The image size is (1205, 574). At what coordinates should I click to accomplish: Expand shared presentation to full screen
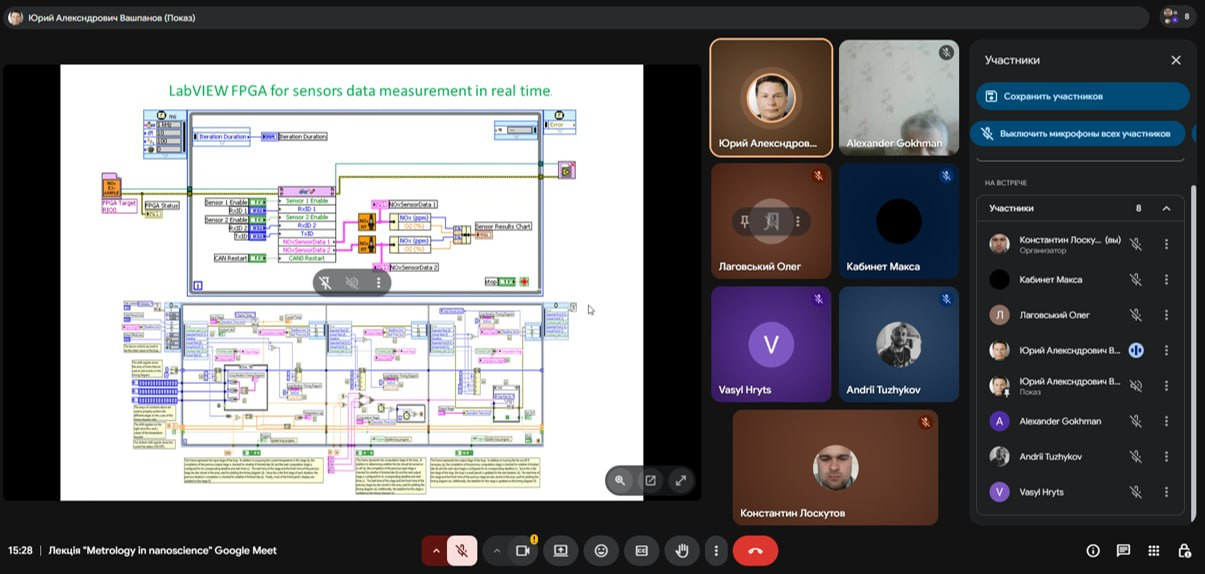coord(681,480)
